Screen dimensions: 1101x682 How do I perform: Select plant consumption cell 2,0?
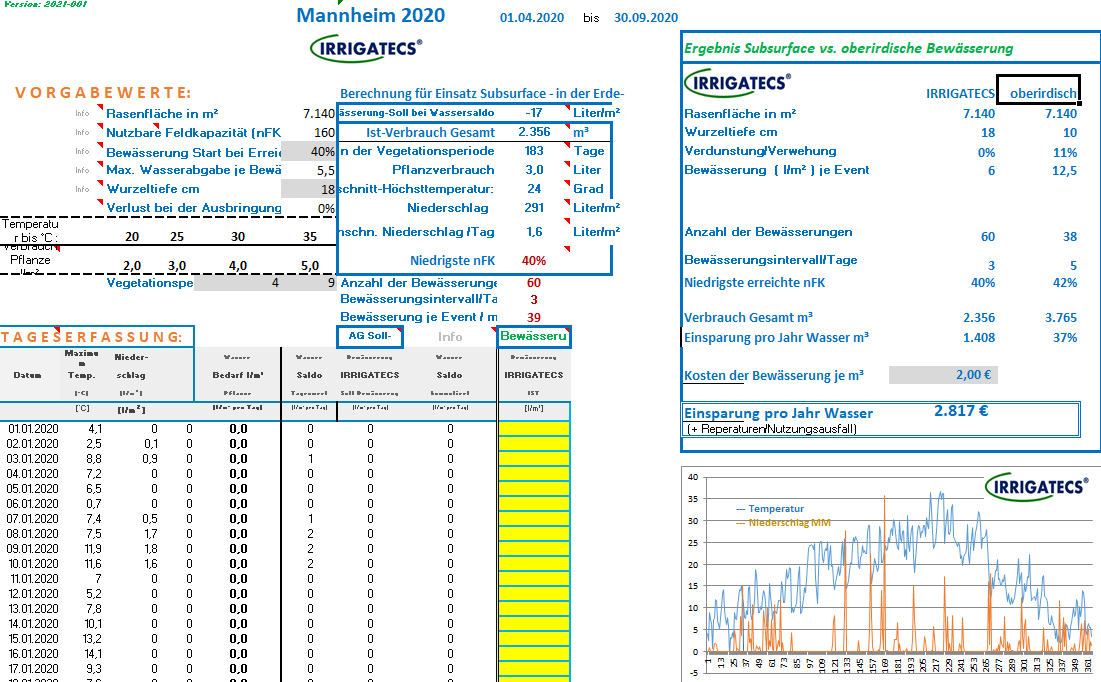pos(132,265)
